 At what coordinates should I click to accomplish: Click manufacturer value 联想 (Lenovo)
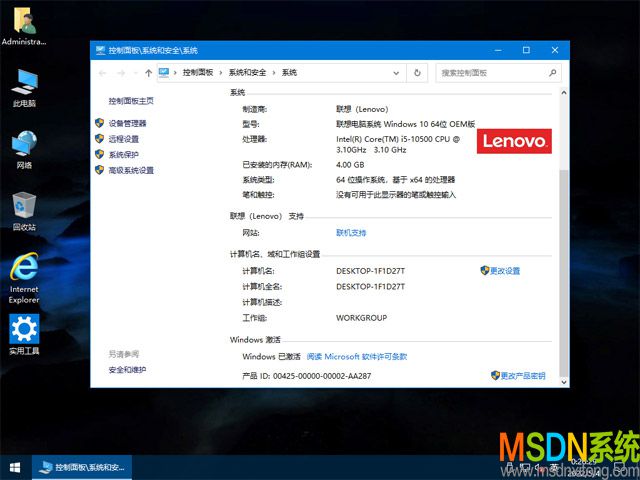pos(362,109)
